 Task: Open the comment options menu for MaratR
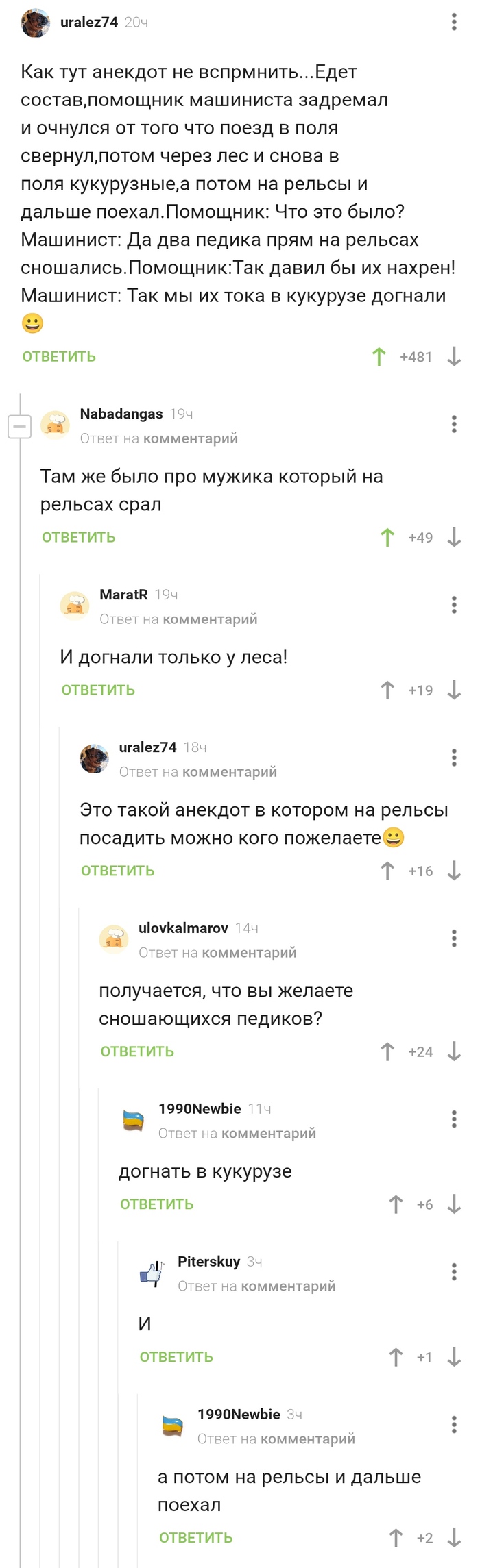click(x=453, y=605)
